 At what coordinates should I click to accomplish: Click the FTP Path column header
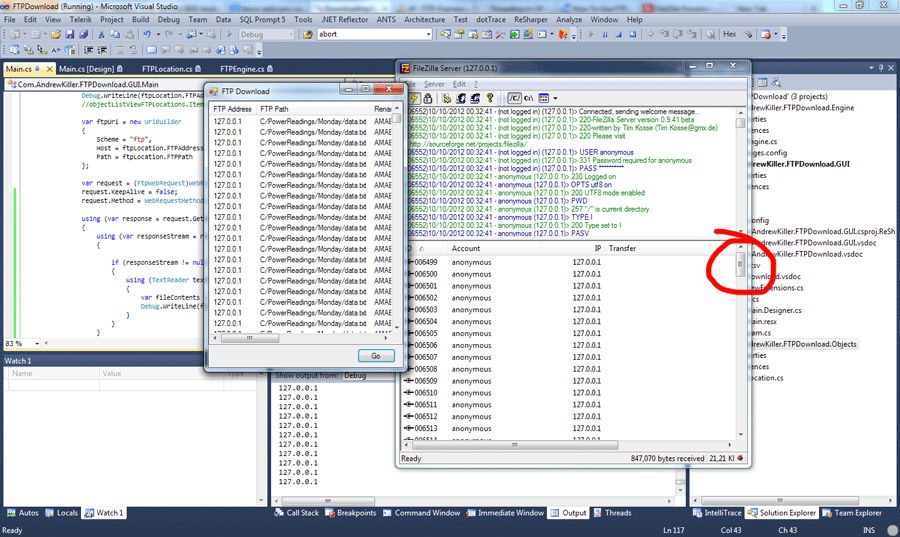(x=313, y=109)
